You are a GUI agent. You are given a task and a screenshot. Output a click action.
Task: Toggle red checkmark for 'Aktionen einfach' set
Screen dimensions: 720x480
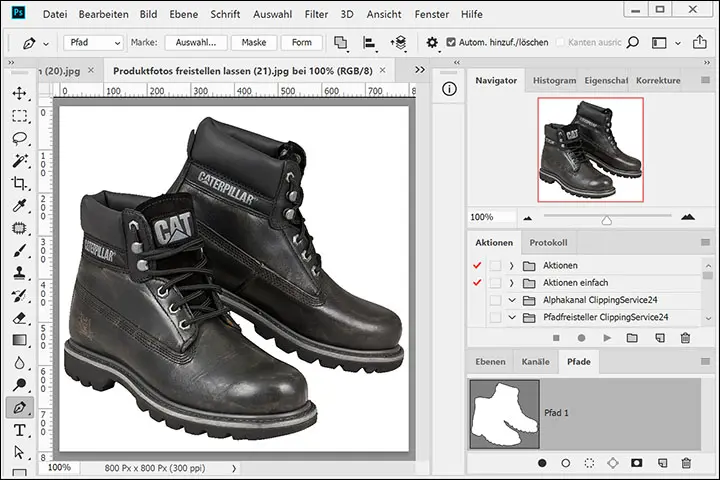click(475, 283)
